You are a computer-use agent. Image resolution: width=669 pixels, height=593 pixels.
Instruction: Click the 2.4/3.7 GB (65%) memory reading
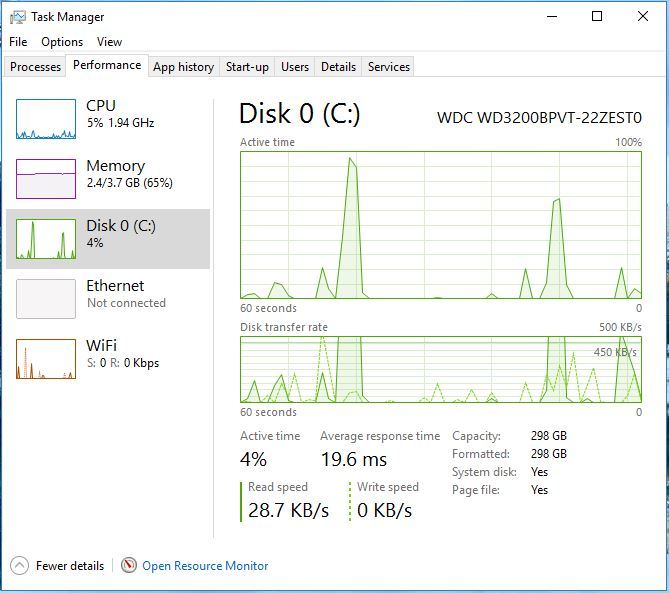click(130, 183)
